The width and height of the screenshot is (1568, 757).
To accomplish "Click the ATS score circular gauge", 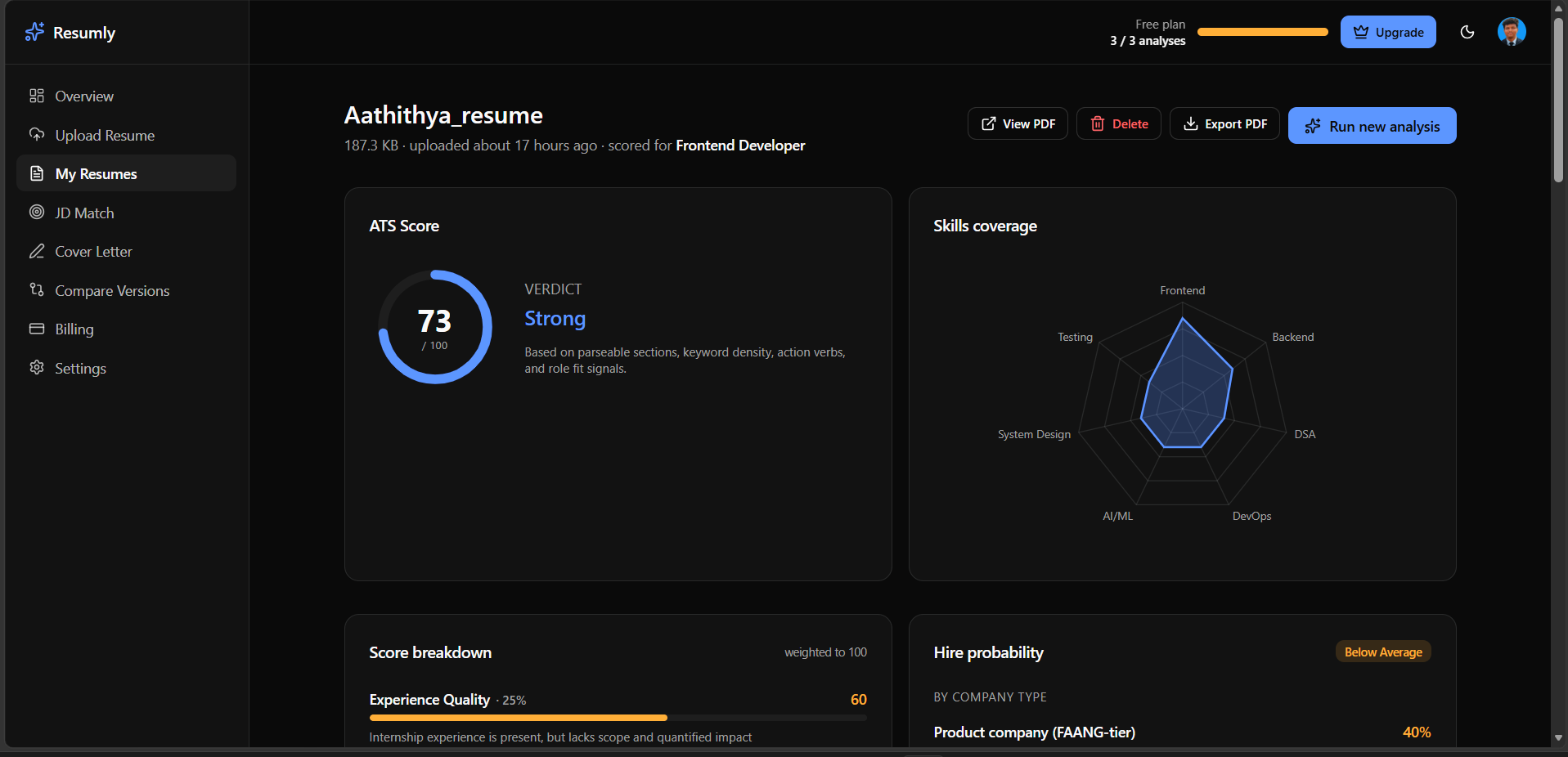I will (434, 327).
